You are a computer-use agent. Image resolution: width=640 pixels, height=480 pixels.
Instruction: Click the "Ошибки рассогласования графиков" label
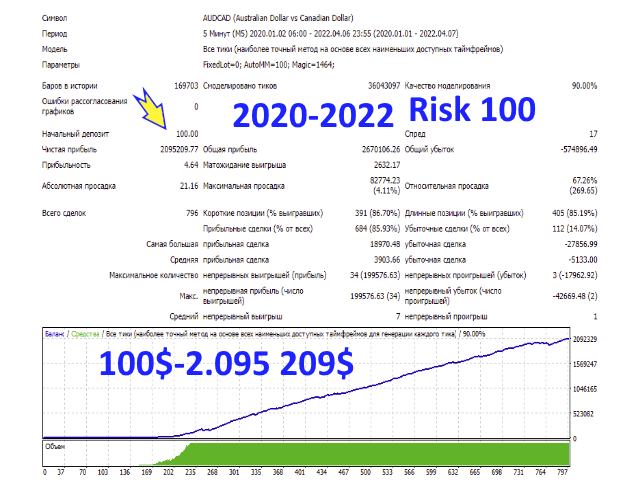[84, 106]
